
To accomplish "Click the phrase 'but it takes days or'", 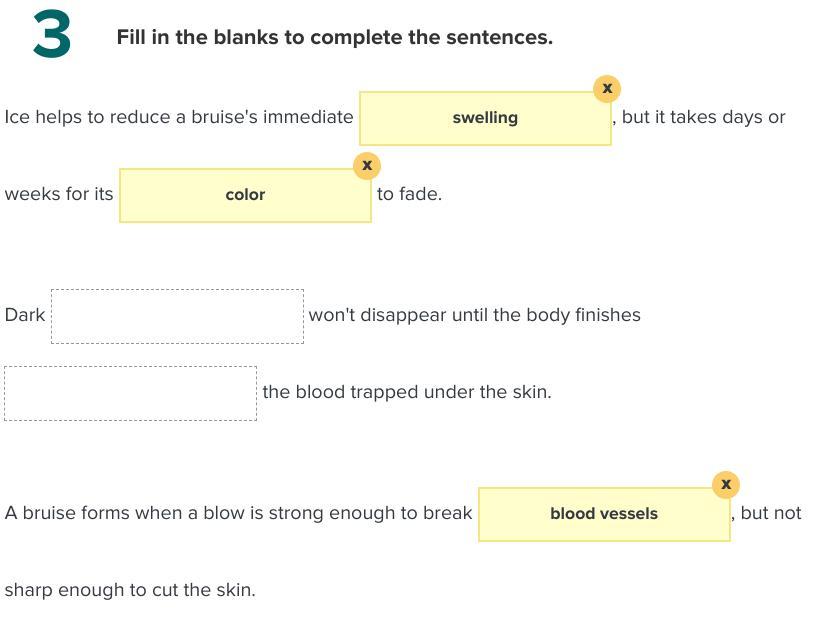I will click(x=703, y=117).
